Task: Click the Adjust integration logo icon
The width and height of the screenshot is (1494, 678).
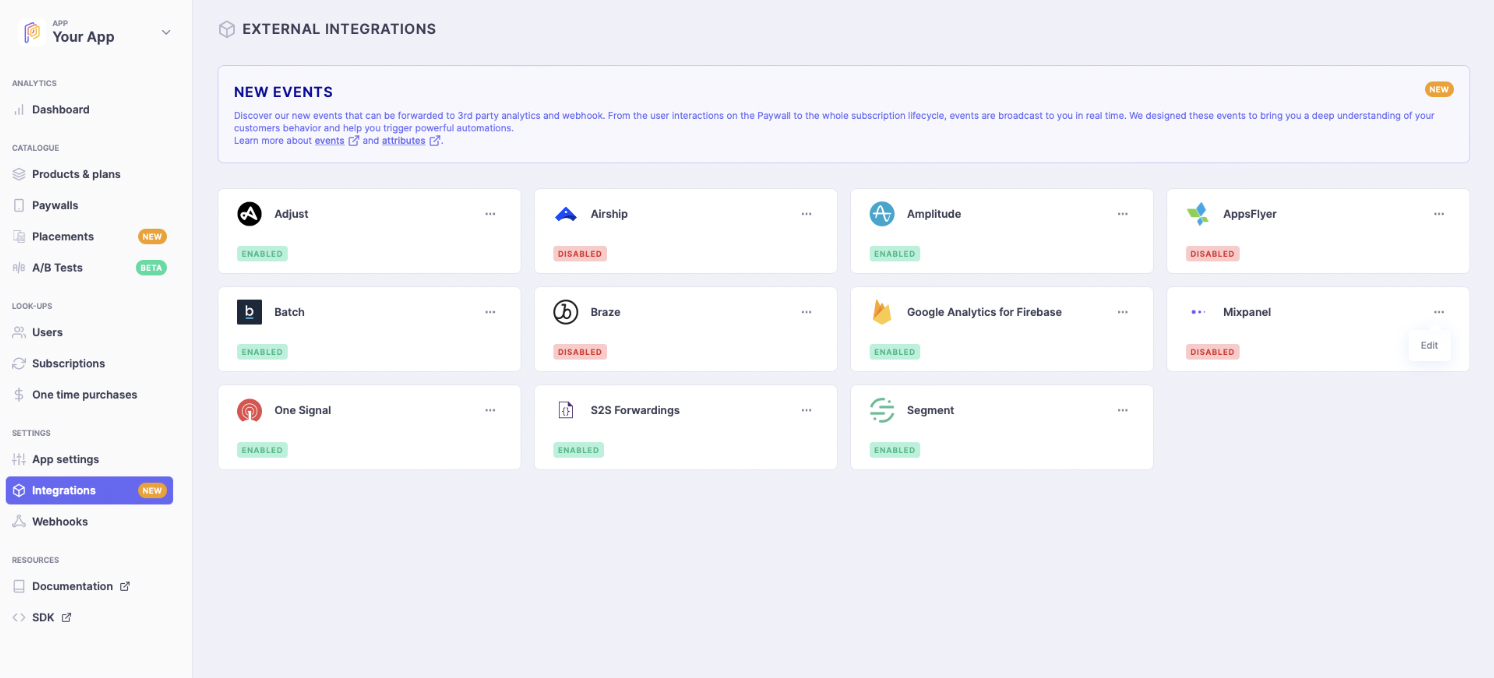Action: [x=249, y=214]
